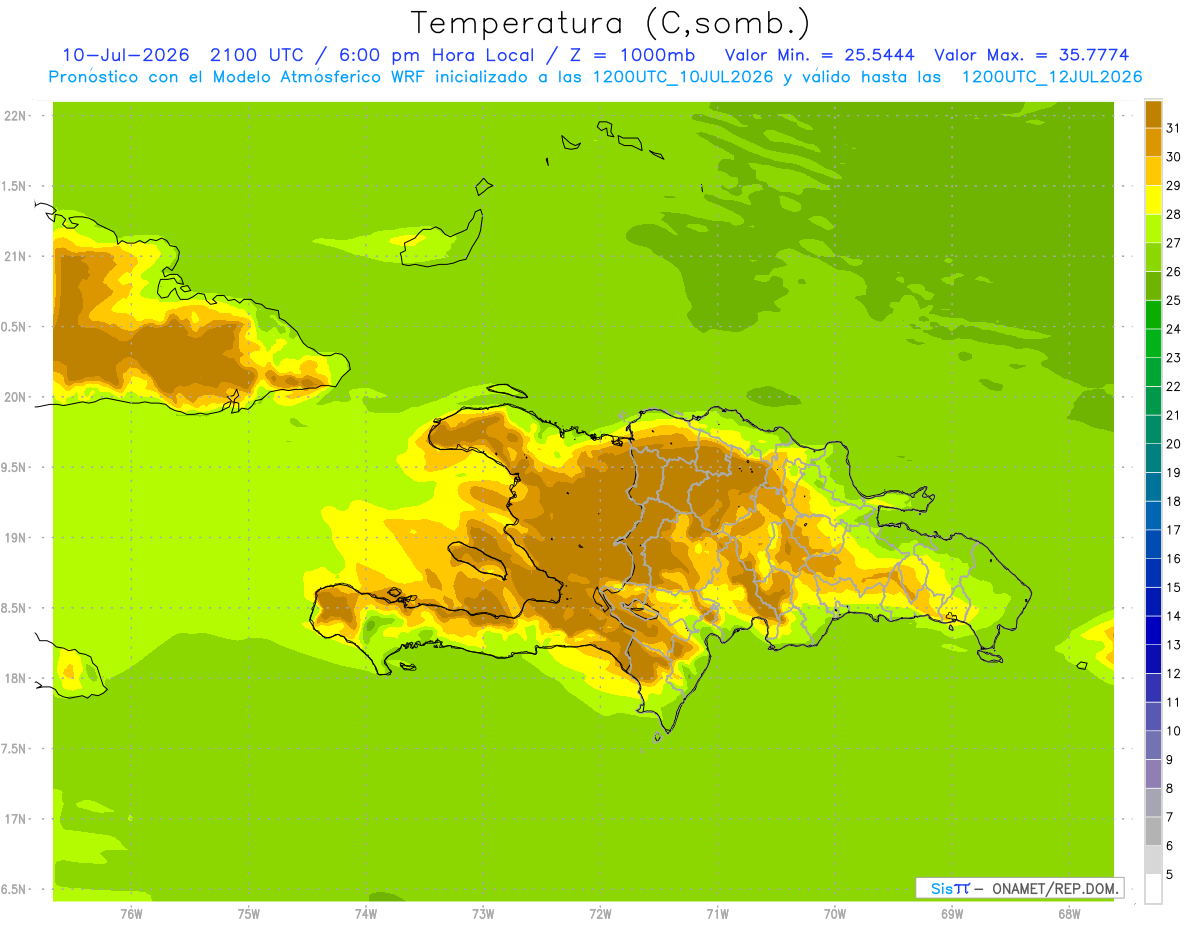Click the "5" color scale label
Screen dimensions: 1200x927
1170,875
